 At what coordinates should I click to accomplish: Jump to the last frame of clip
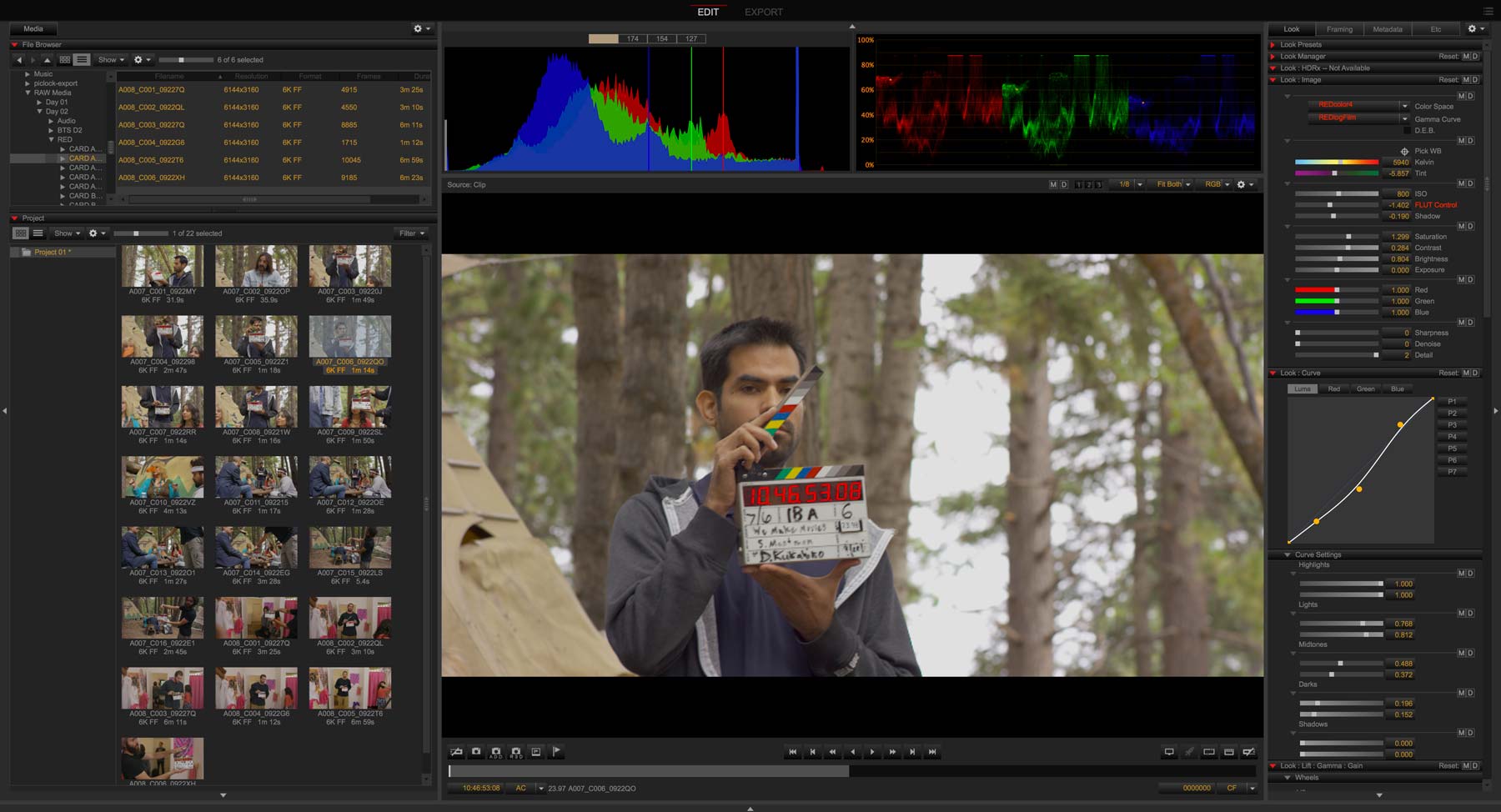[x=932, y=752]
